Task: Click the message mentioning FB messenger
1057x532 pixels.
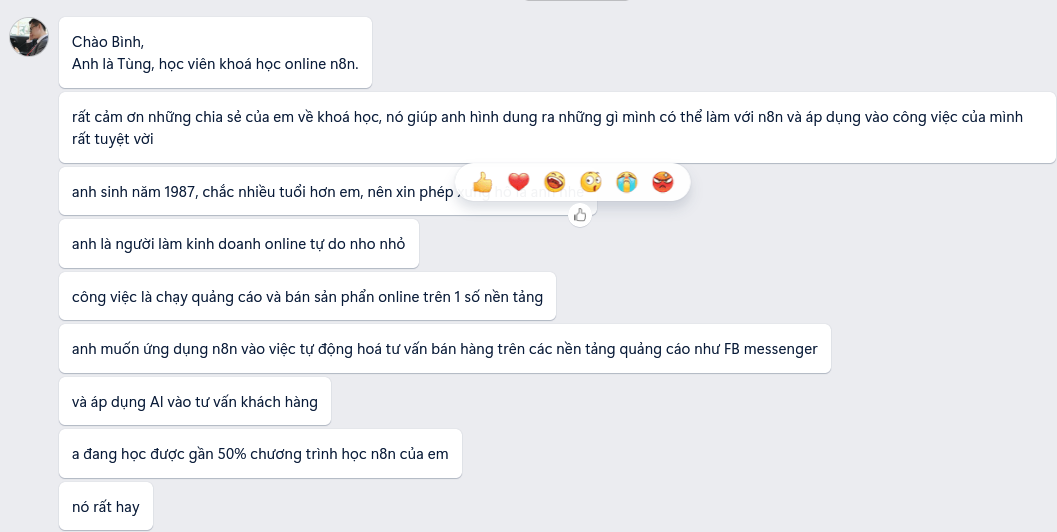Action: click(x=445, y=349)
